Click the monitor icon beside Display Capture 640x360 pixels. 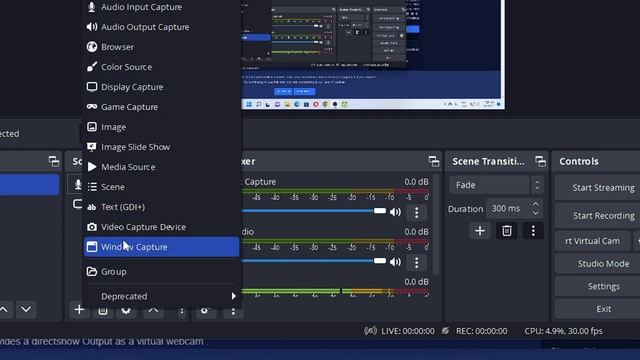(92, 87)
